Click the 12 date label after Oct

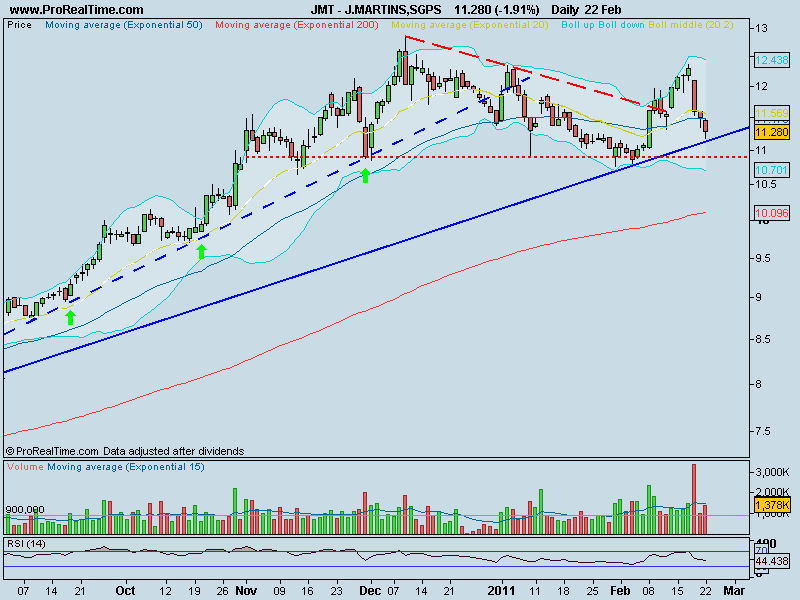coord(165,591)
